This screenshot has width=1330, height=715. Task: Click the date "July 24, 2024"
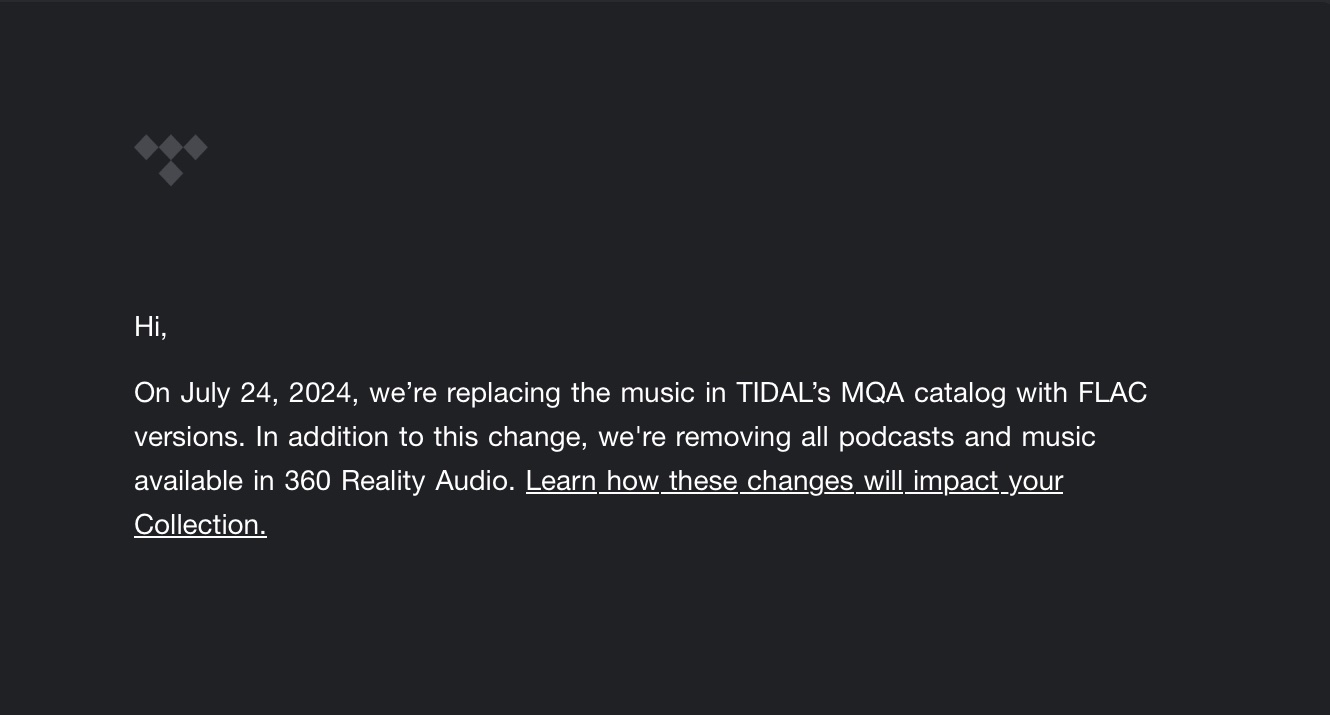click(x=266, y=393)
